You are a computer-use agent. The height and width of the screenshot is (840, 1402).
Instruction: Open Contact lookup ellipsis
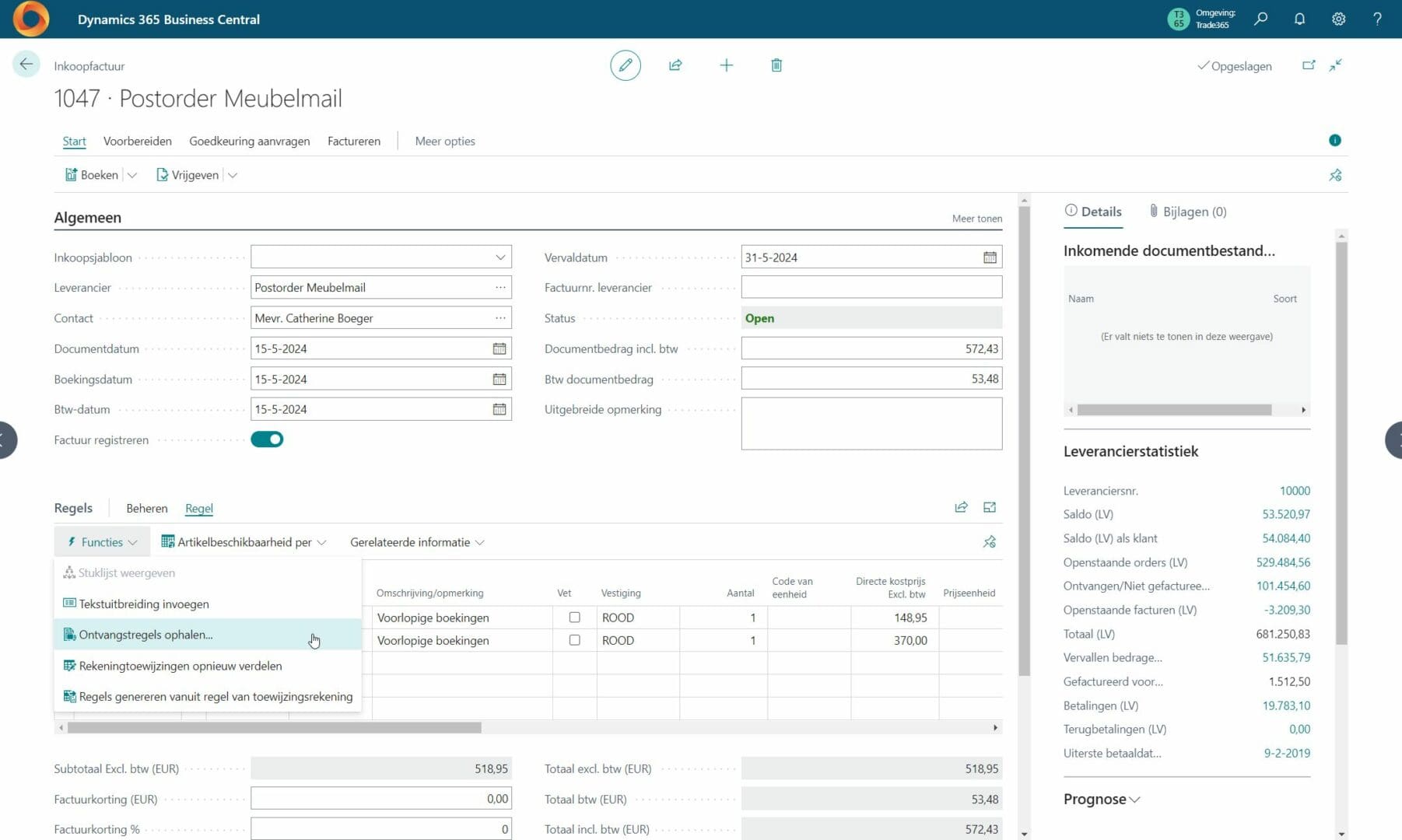point(500,318)
